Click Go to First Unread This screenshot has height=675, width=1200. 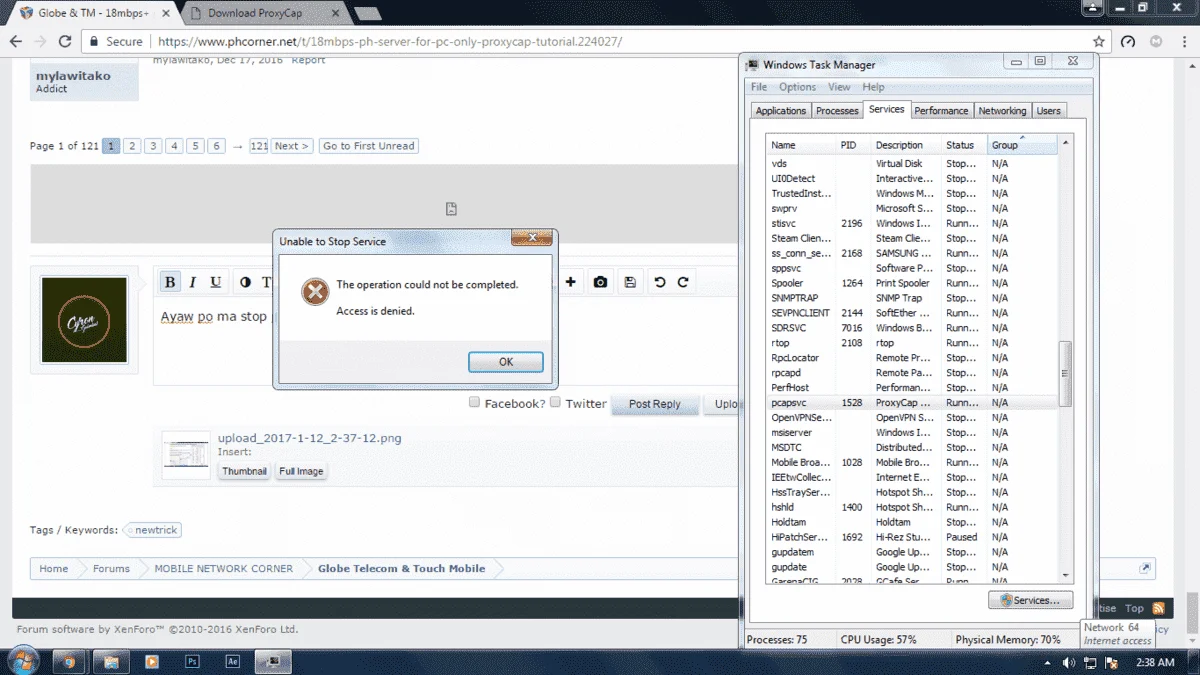point(368,146)
